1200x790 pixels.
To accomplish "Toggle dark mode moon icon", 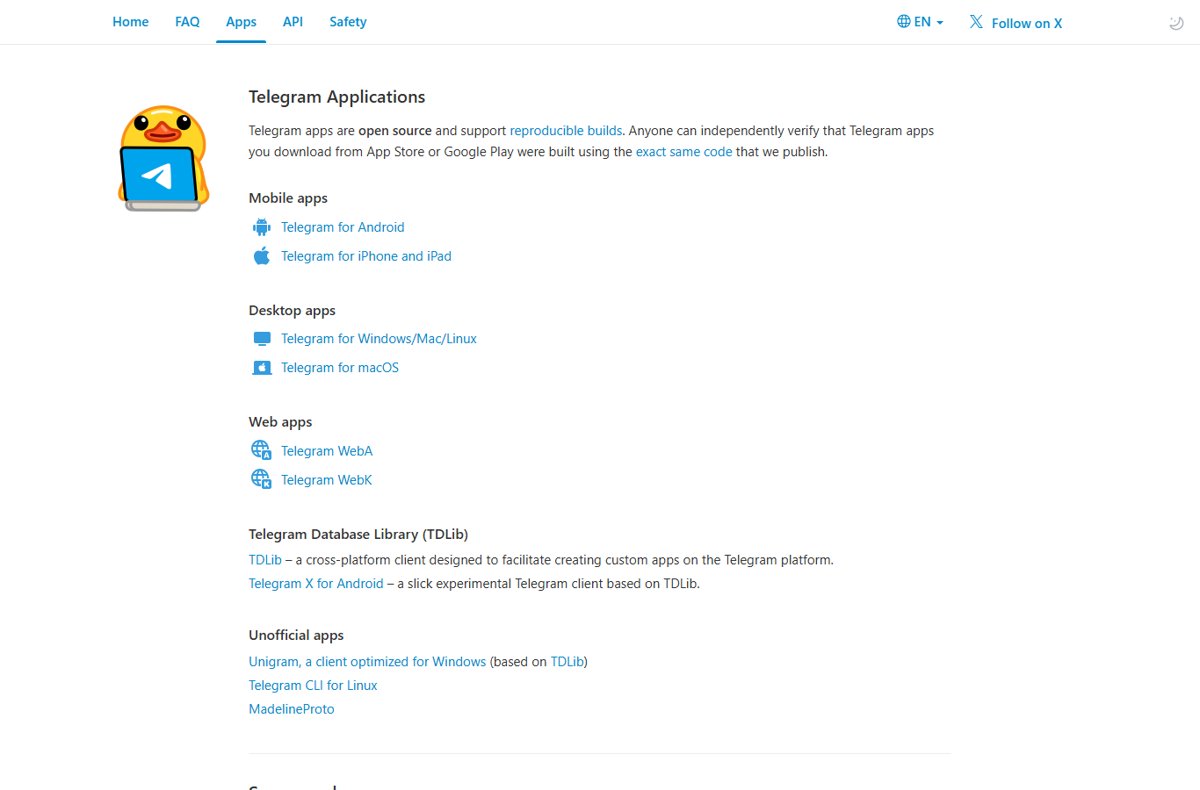I will [x=1176, y=23].
